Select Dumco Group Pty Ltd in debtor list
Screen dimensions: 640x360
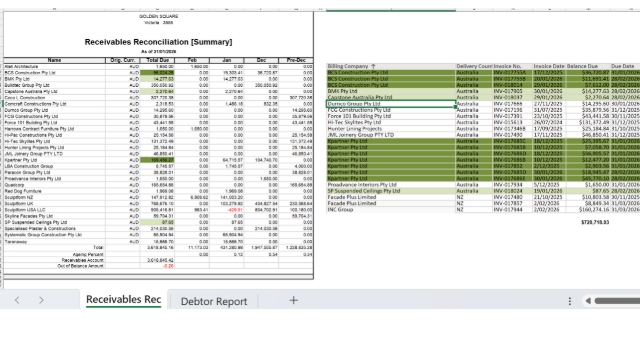[x=391, y=104]
